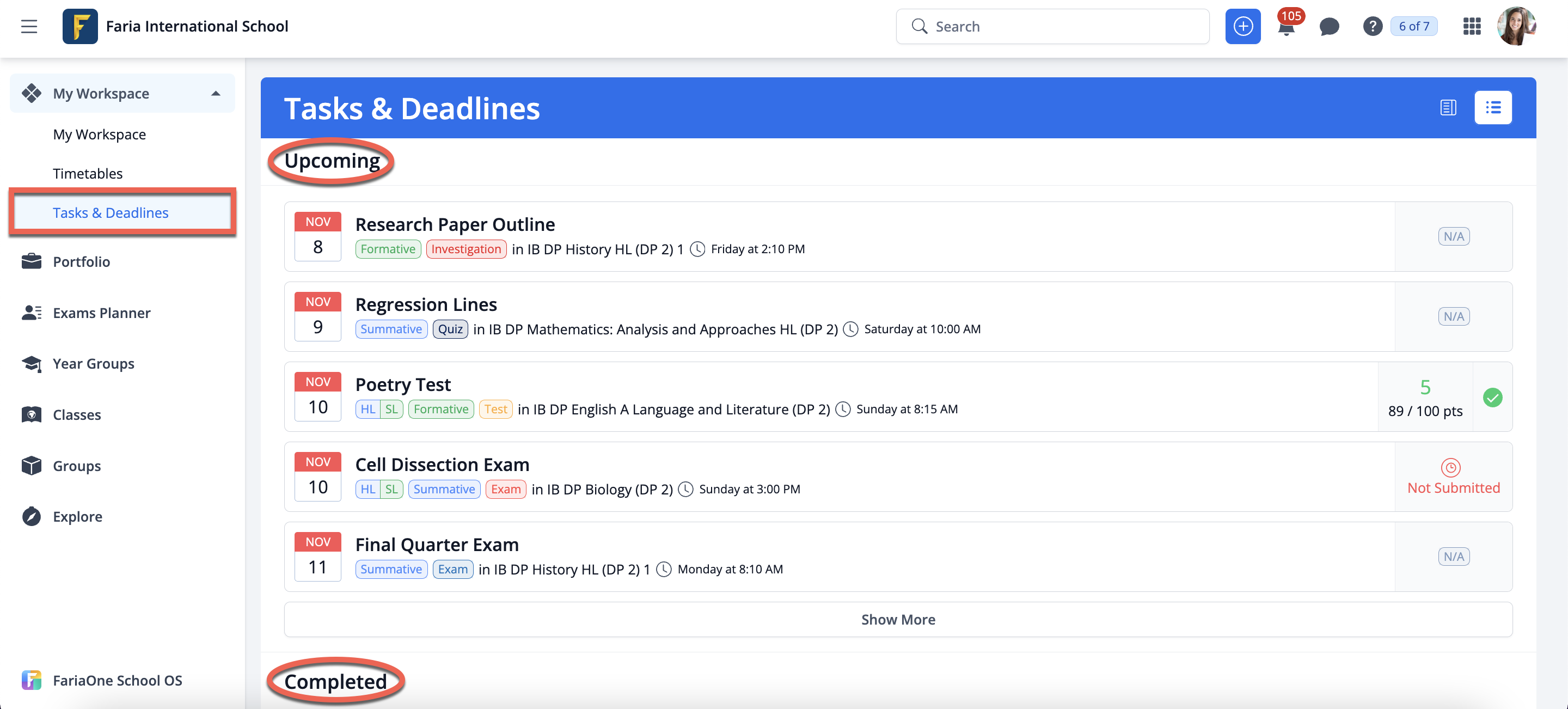Open Timetables from the sidebar menu
Viewport: 1568px width, 709px height.
[x=88, y=173]
